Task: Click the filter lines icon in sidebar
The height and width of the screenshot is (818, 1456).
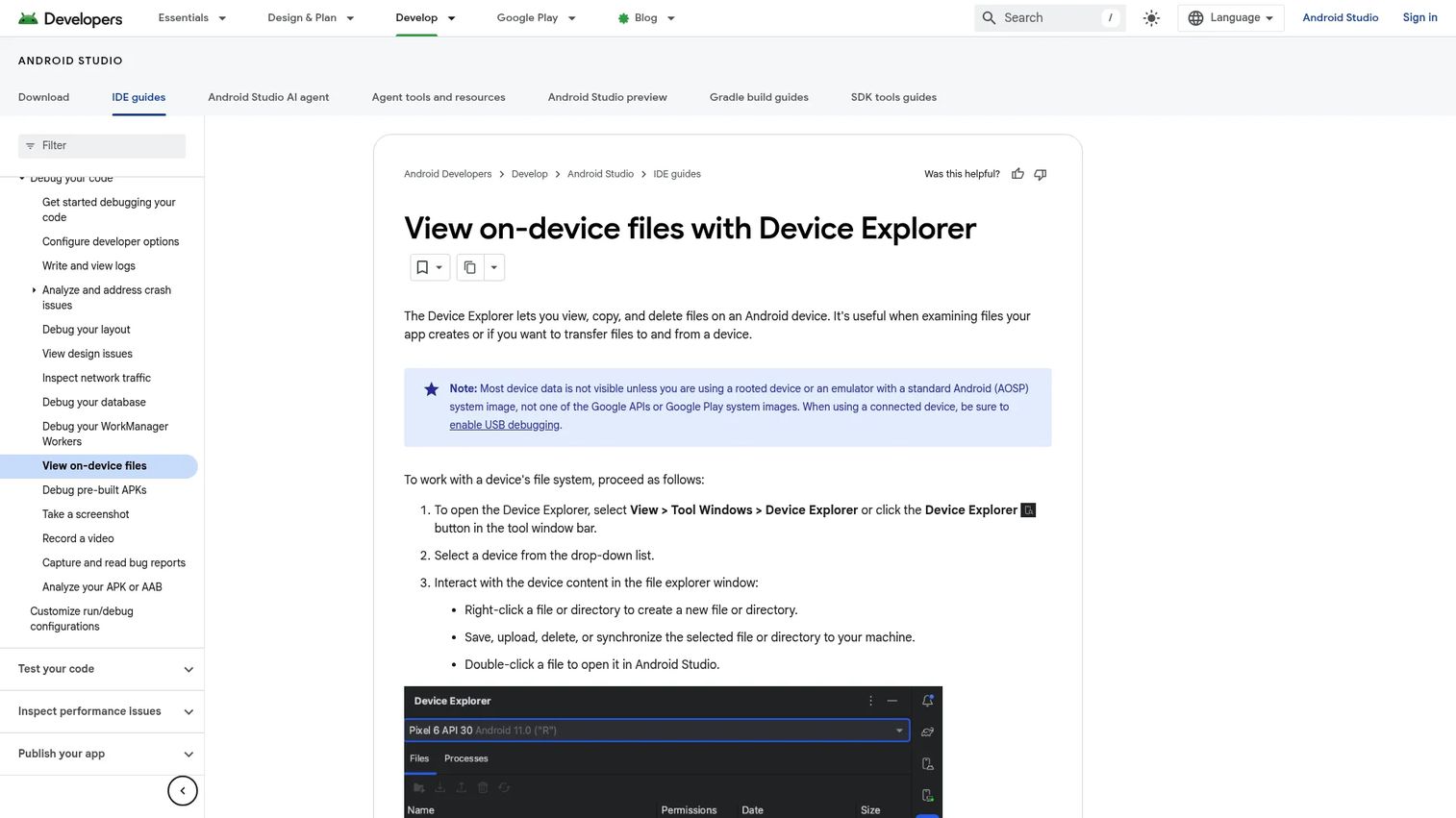Action: click(x=30, y=146)
